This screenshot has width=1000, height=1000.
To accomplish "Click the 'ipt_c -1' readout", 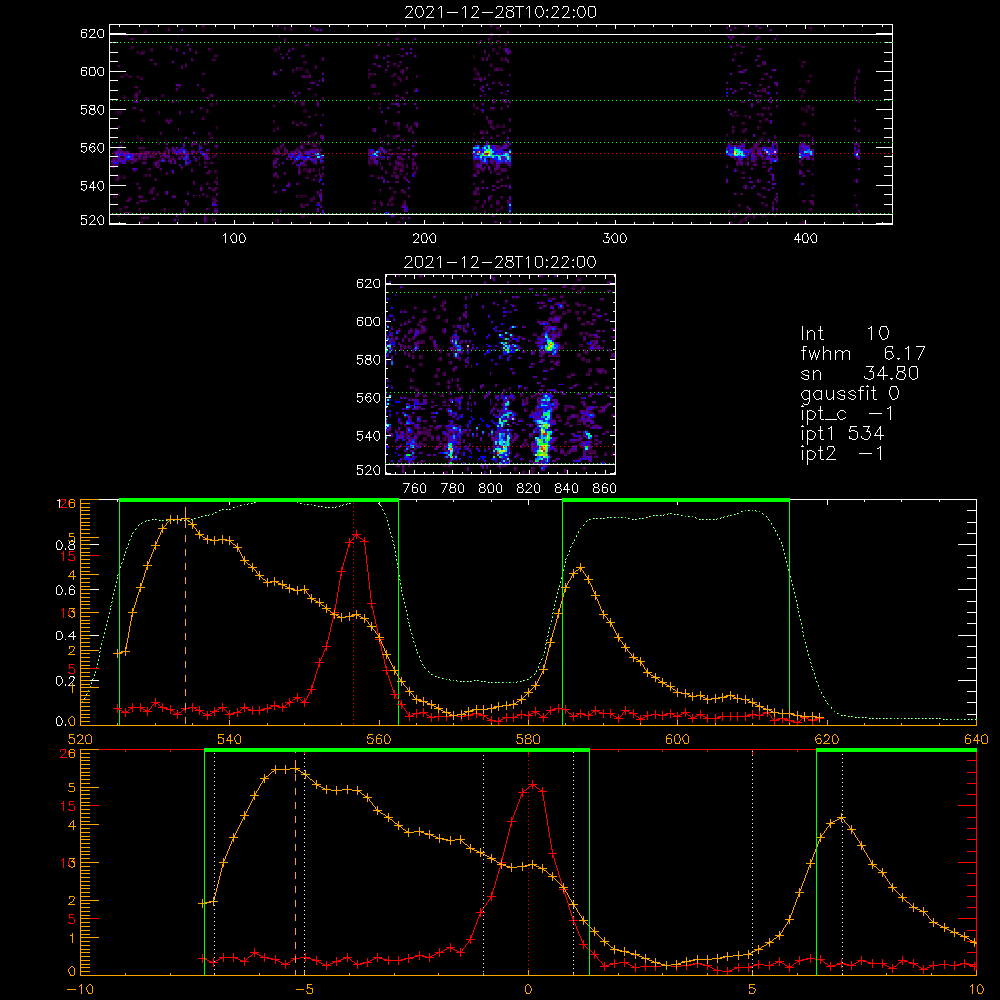I will point(847,414).
